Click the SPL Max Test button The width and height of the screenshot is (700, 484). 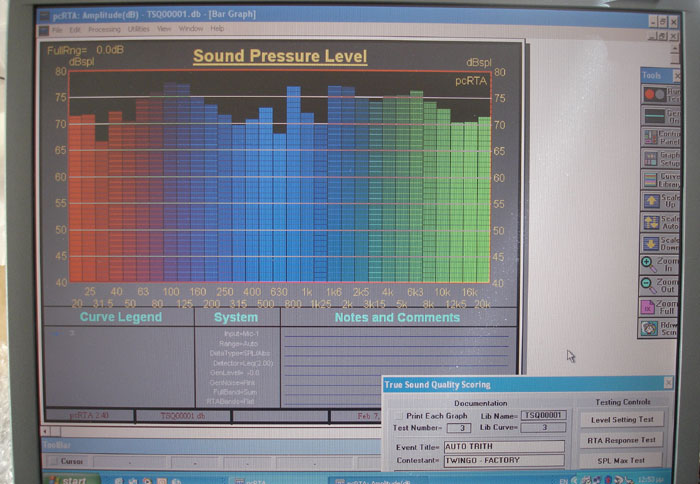[622, 460]
